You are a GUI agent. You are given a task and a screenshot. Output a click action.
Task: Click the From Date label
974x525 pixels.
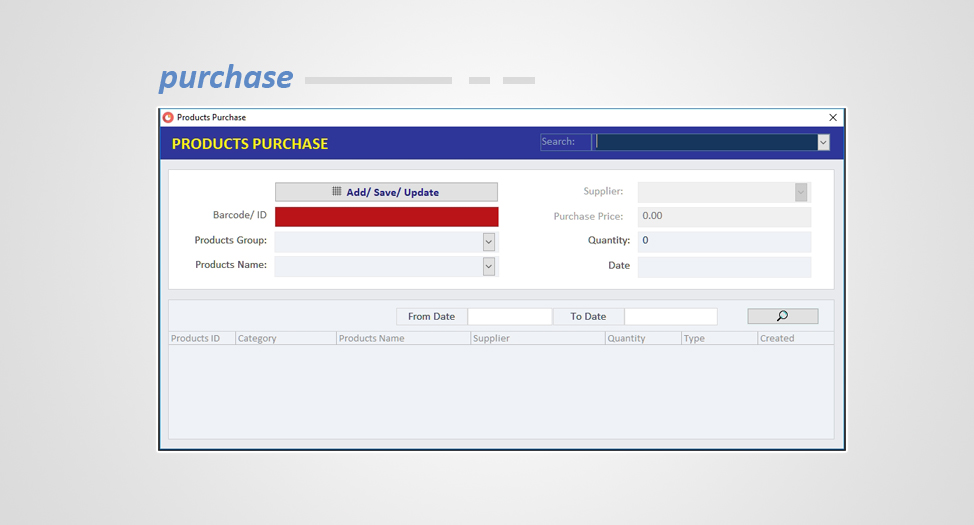point(432,316)
